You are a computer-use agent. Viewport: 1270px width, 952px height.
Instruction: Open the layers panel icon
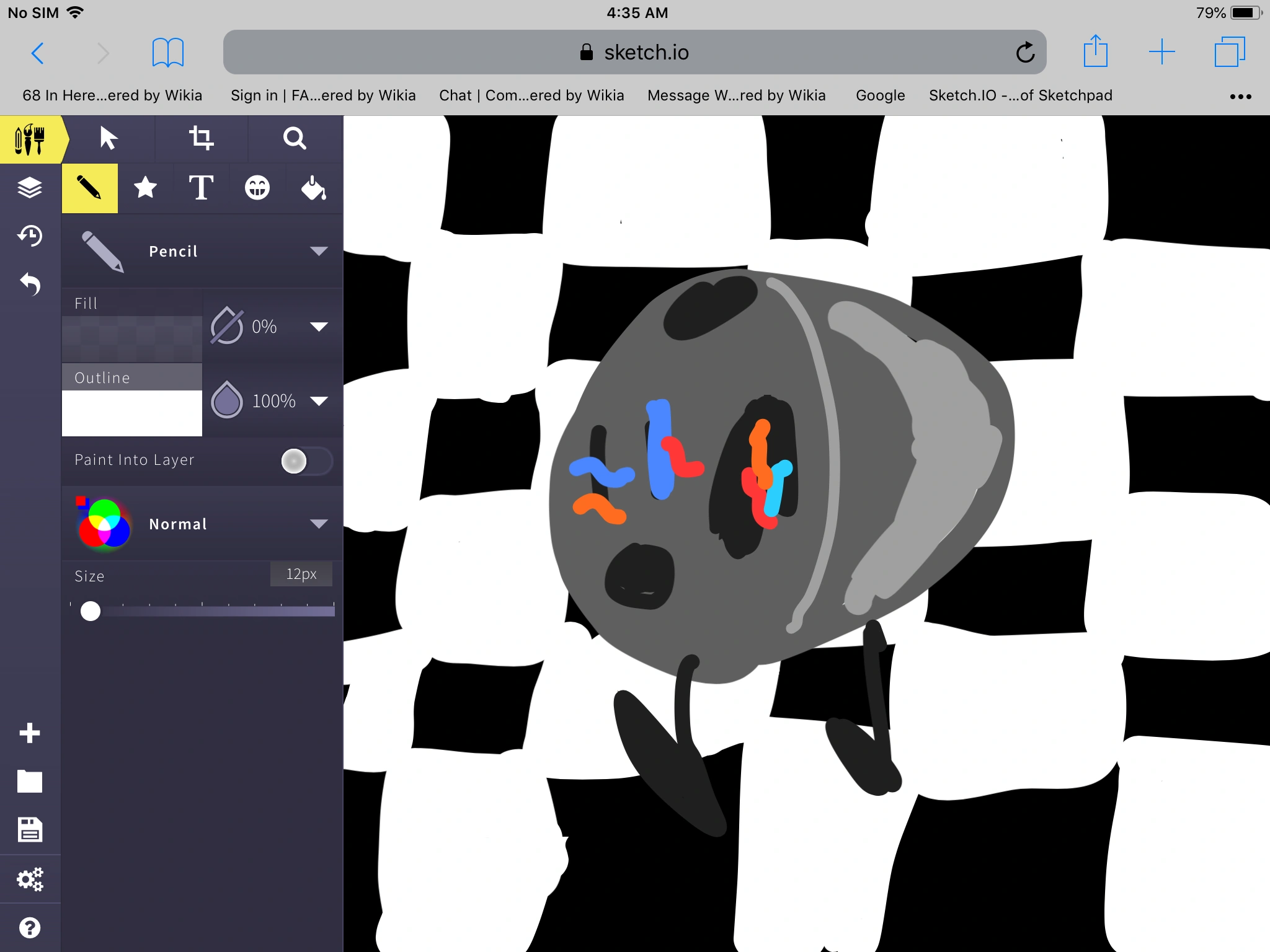[x=30, y=187]
